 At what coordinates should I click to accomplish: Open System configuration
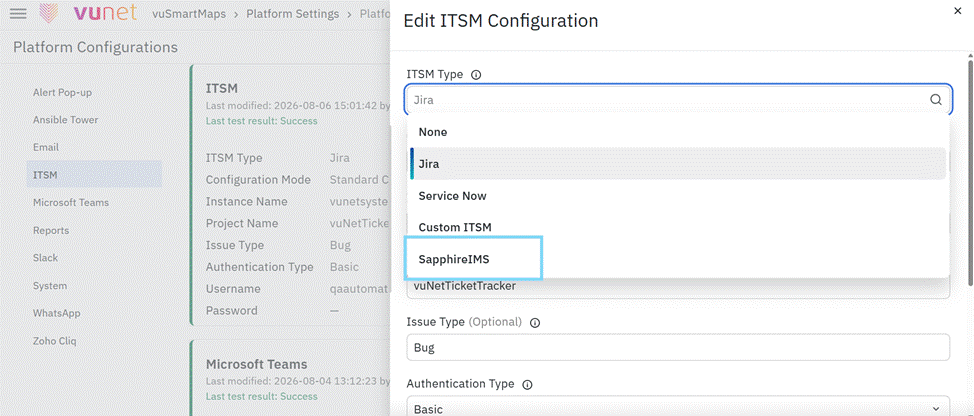[50, 286]
